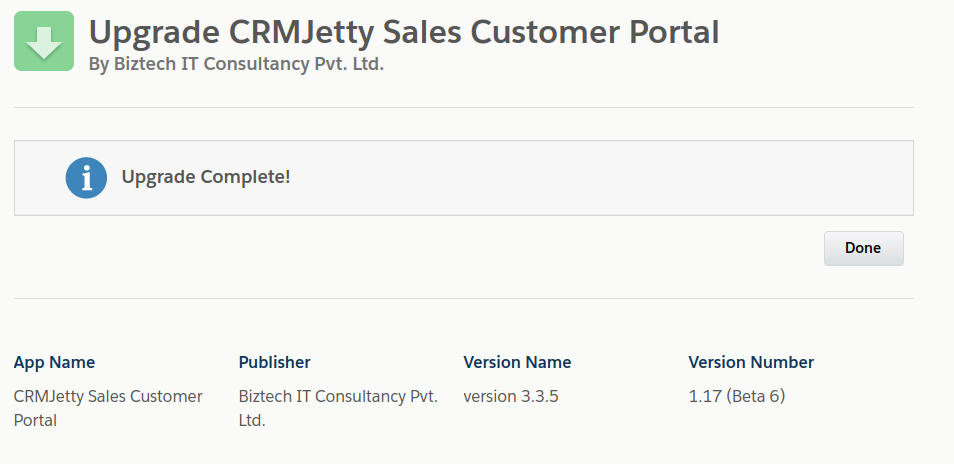This screenshot has height=464, width=954.
Task: Select the Version Number column header
Action: (751, 362)
